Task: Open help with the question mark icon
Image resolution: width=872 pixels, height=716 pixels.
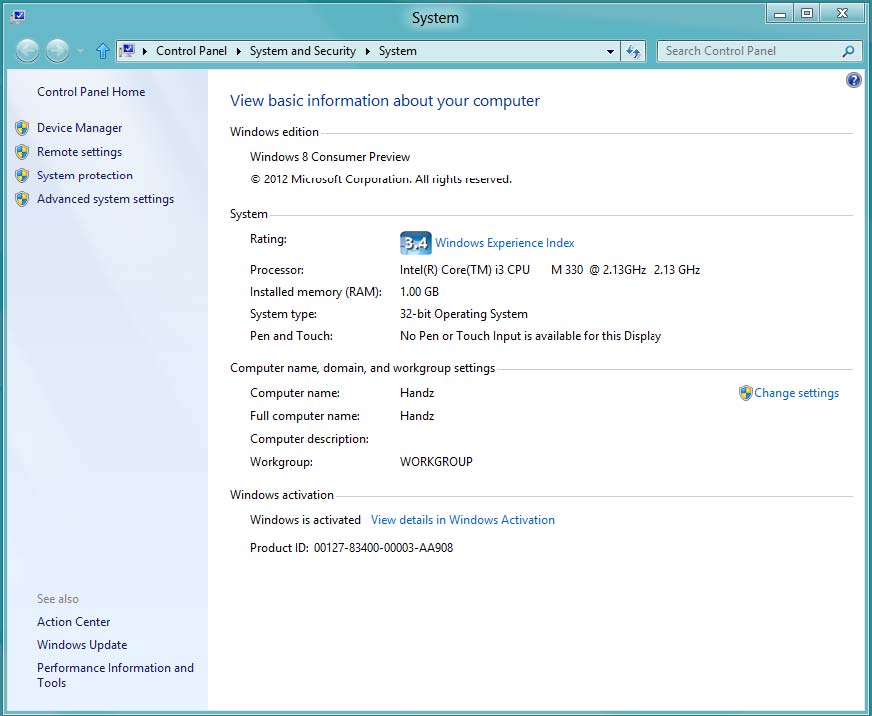Action: (x=853, y=80)
